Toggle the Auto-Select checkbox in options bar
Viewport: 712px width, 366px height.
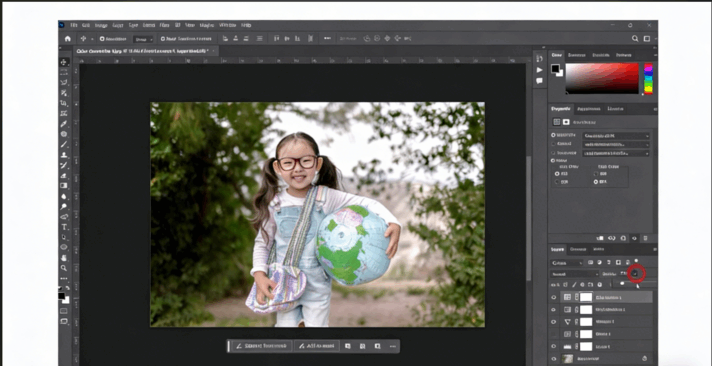(x=102, y=39)
